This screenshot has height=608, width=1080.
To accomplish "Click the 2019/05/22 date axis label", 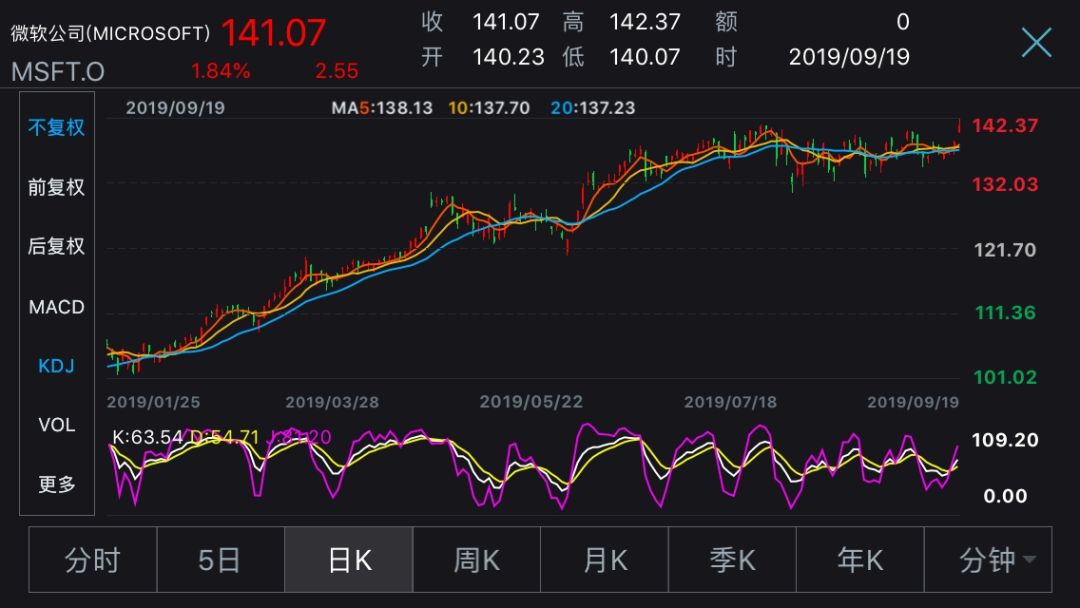I will [531, 402].
